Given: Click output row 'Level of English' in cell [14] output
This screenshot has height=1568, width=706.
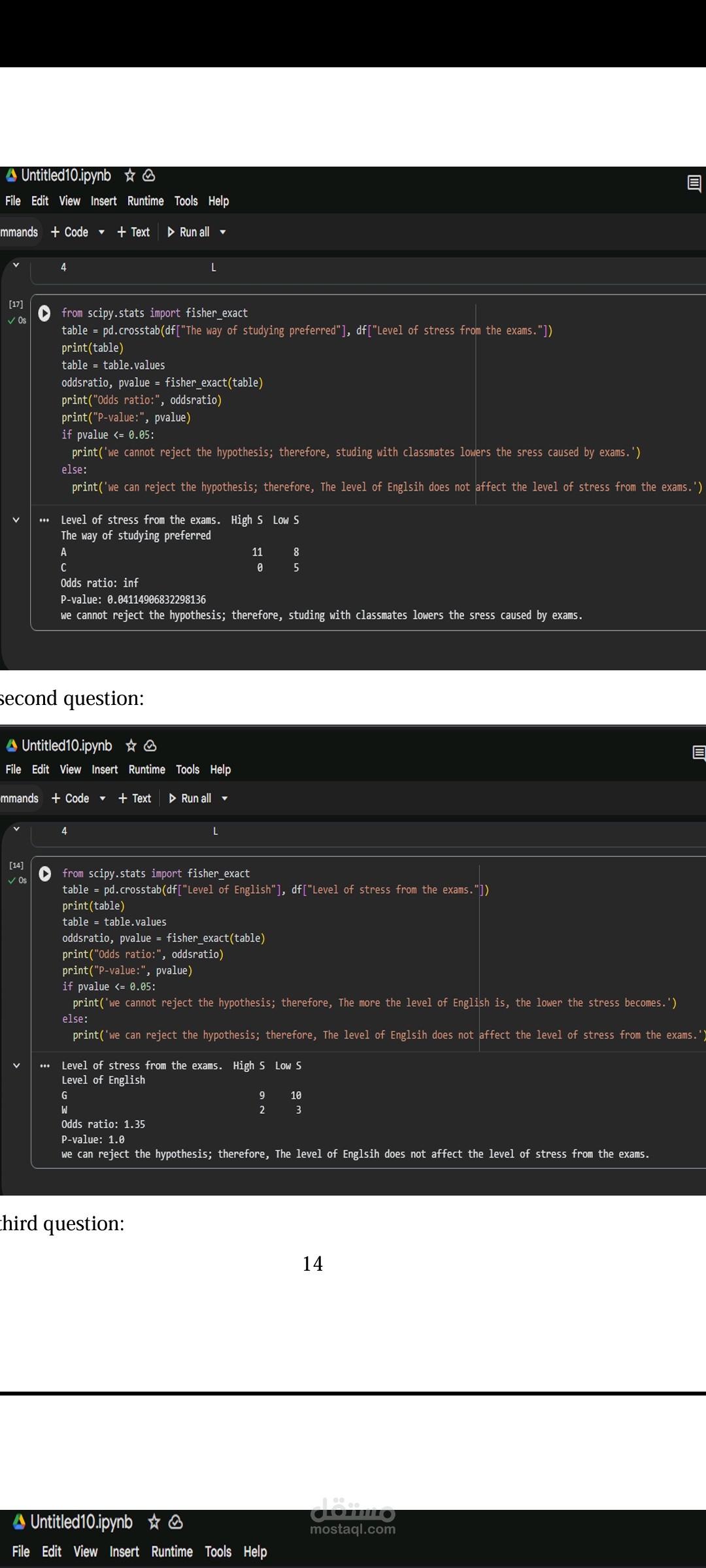Looking at the screenshot, I should pos(103,1080).
